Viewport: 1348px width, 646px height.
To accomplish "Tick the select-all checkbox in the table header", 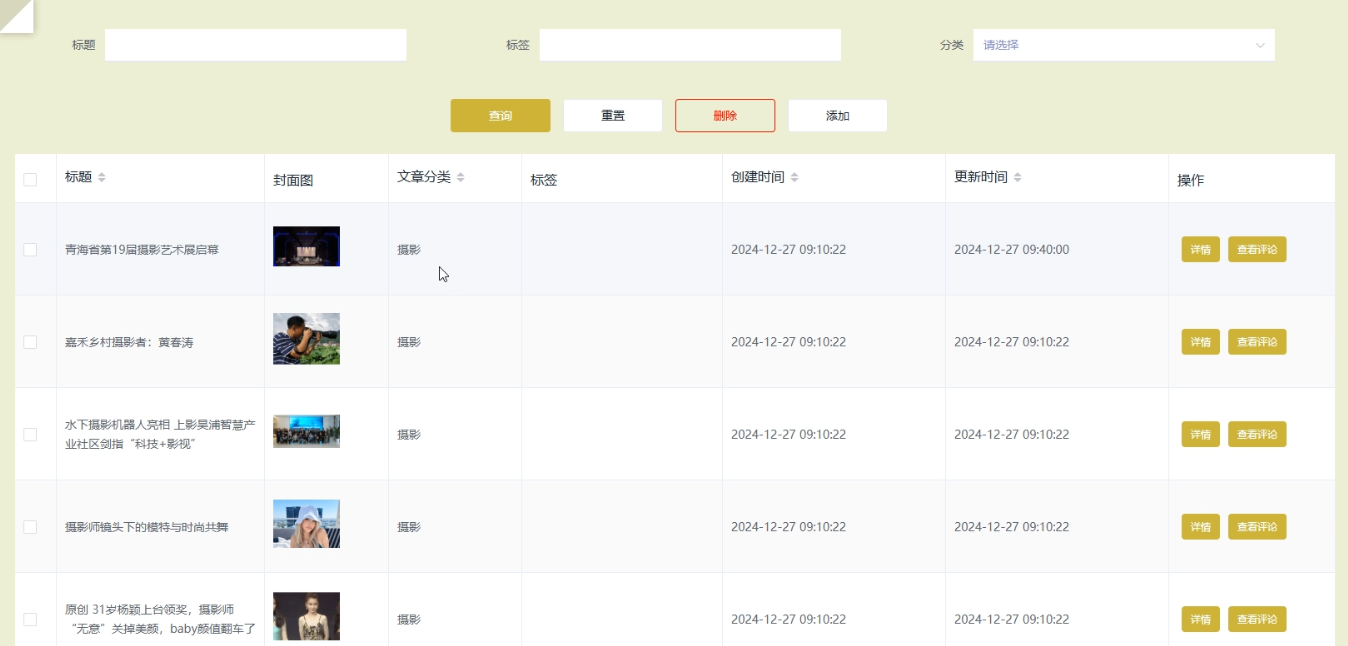I will pyautogui.click(x=30, y=180).
